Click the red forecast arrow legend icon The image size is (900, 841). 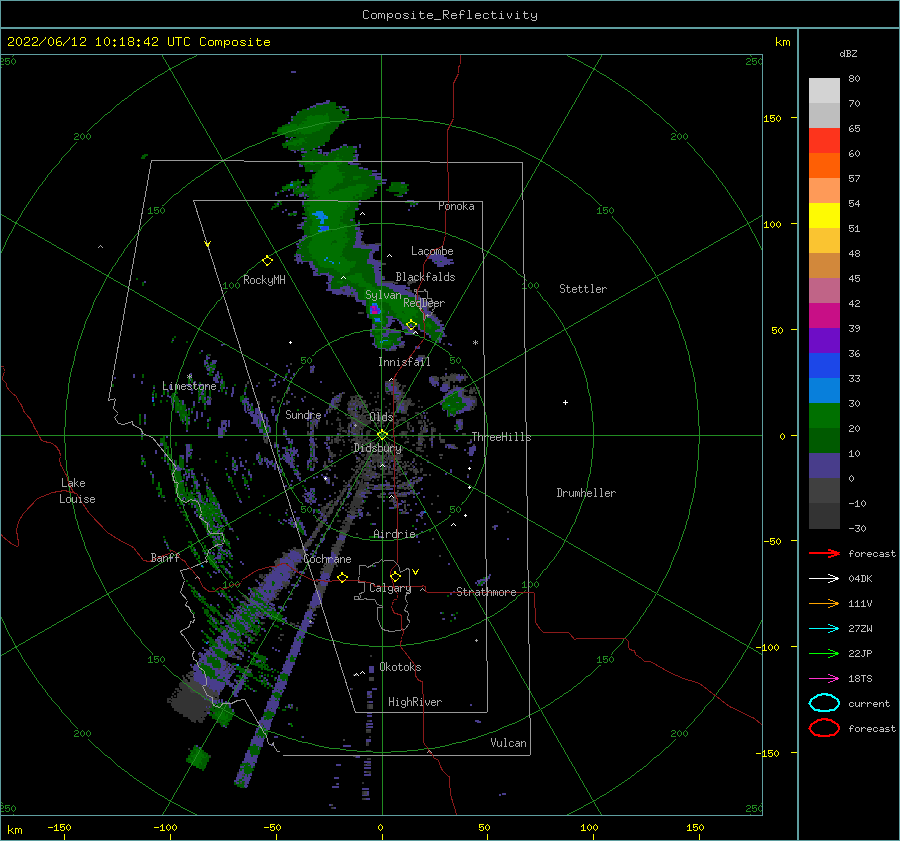click(x=824, y=553)
